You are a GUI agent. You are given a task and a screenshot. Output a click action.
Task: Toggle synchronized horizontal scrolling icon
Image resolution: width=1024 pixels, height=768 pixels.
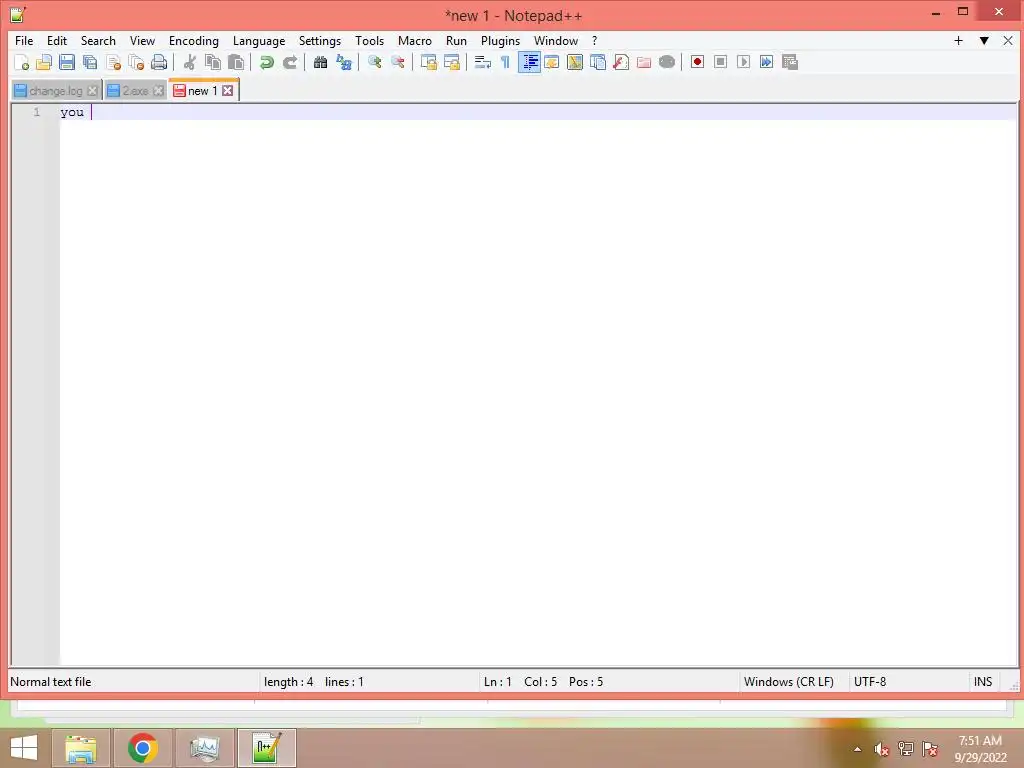pyautogui.click(x=451, y=62)
